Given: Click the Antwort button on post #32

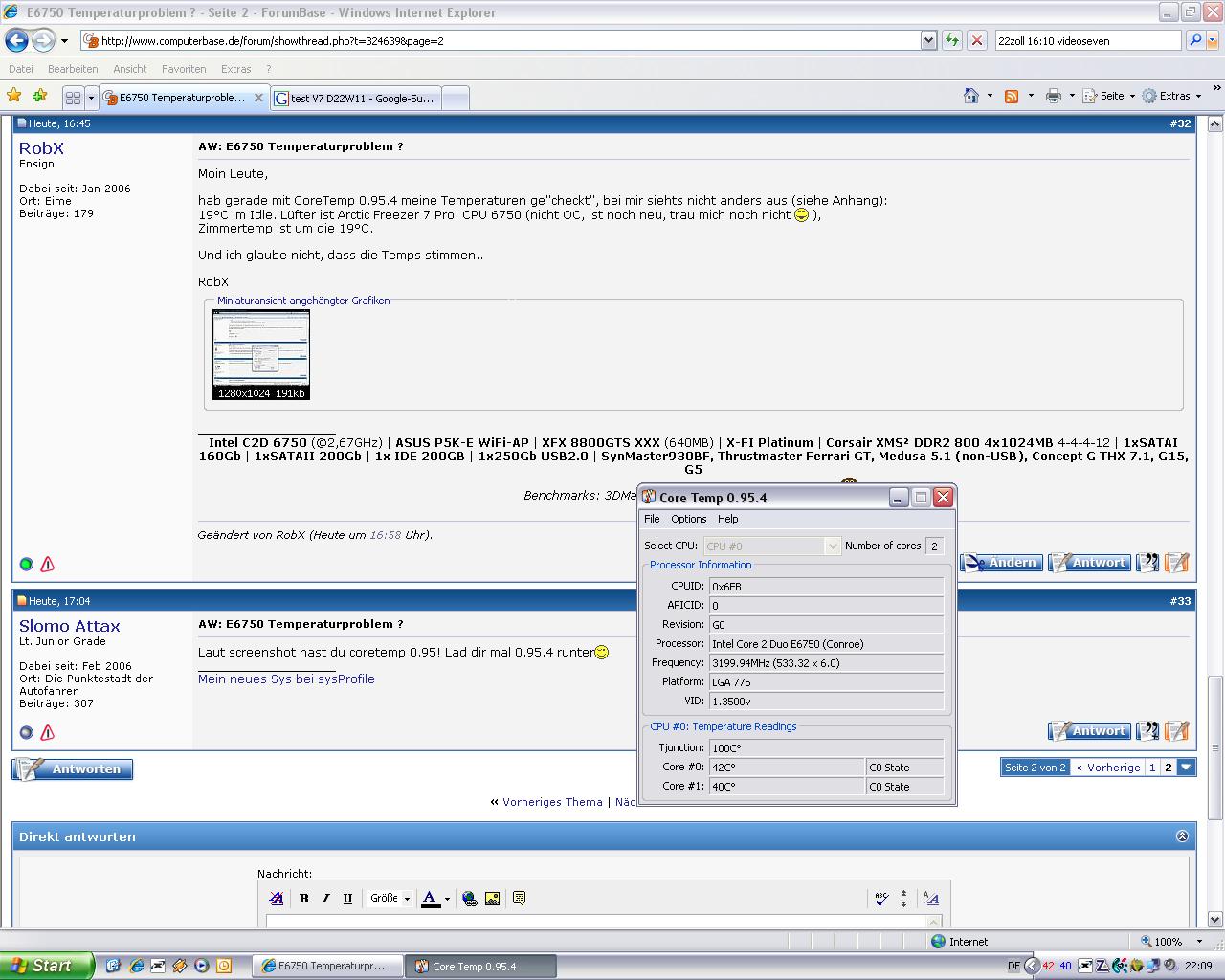Looking at the screenshot, I should pos(1089,563).
